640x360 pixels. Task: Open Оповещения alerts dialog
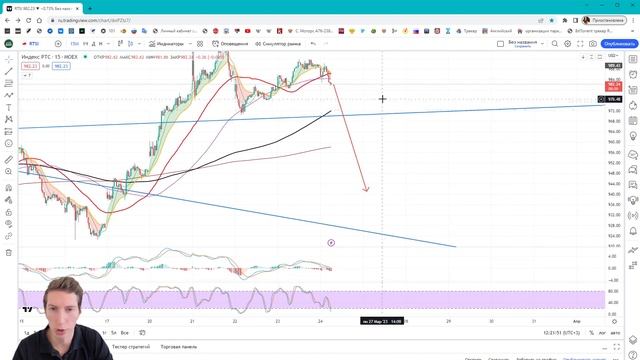point(230,44)
